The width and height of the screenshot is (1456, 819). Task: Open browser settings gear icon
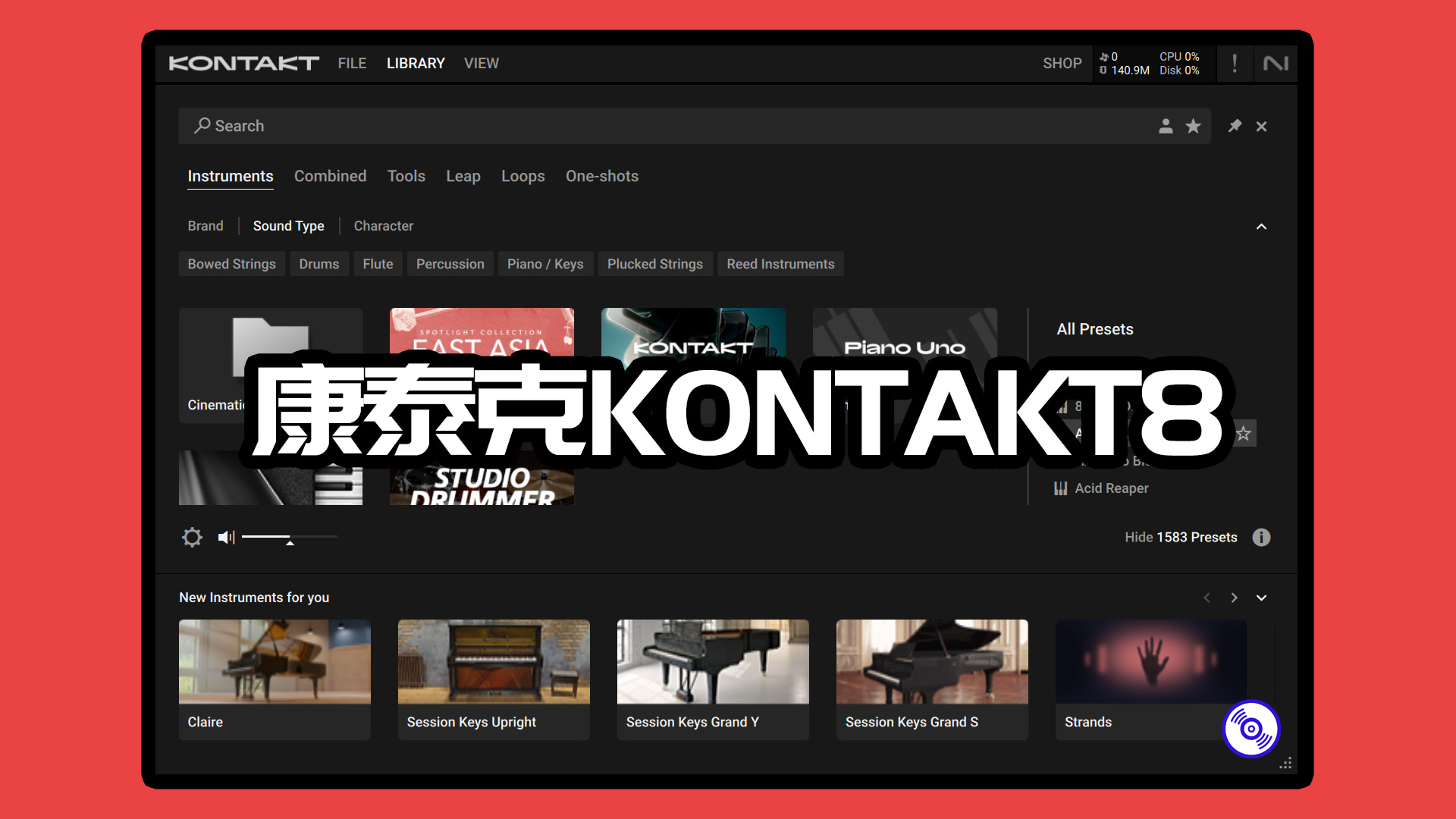[192, 538]
